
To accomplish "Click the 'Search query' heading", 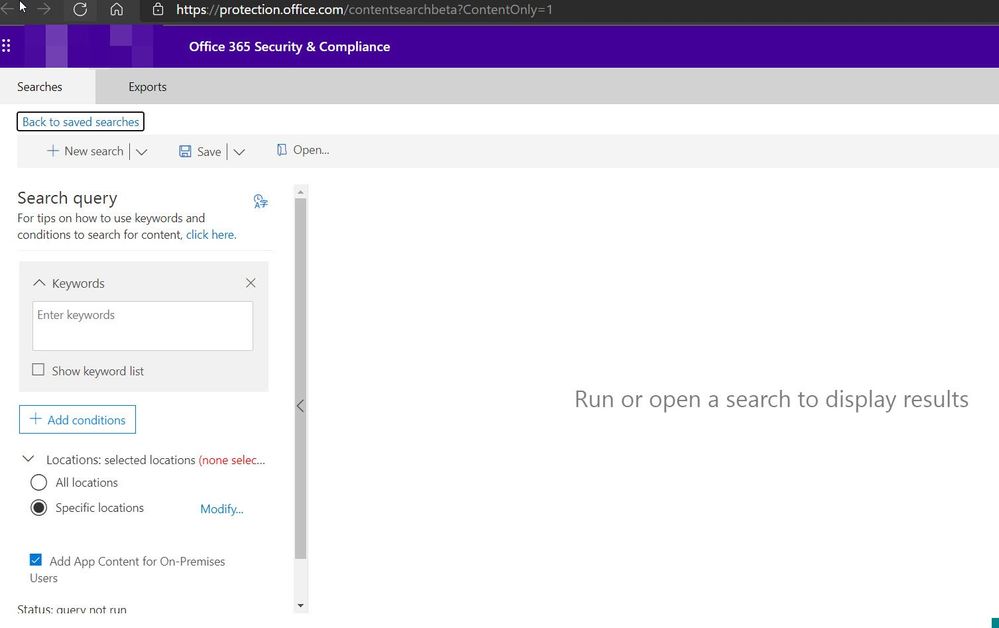I will pyautogui.click(x=68, y=198).
